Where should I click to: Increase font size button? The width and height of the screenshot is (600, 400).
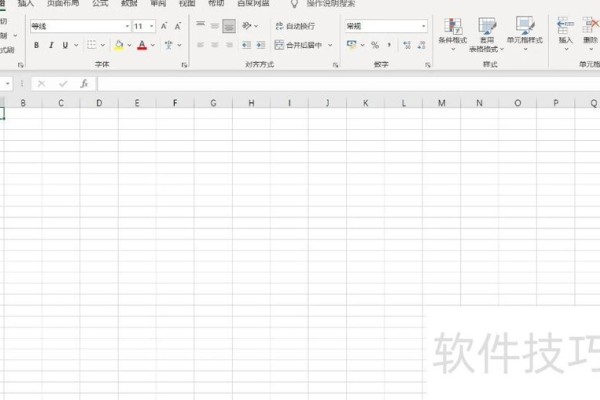tap(164, 26)
